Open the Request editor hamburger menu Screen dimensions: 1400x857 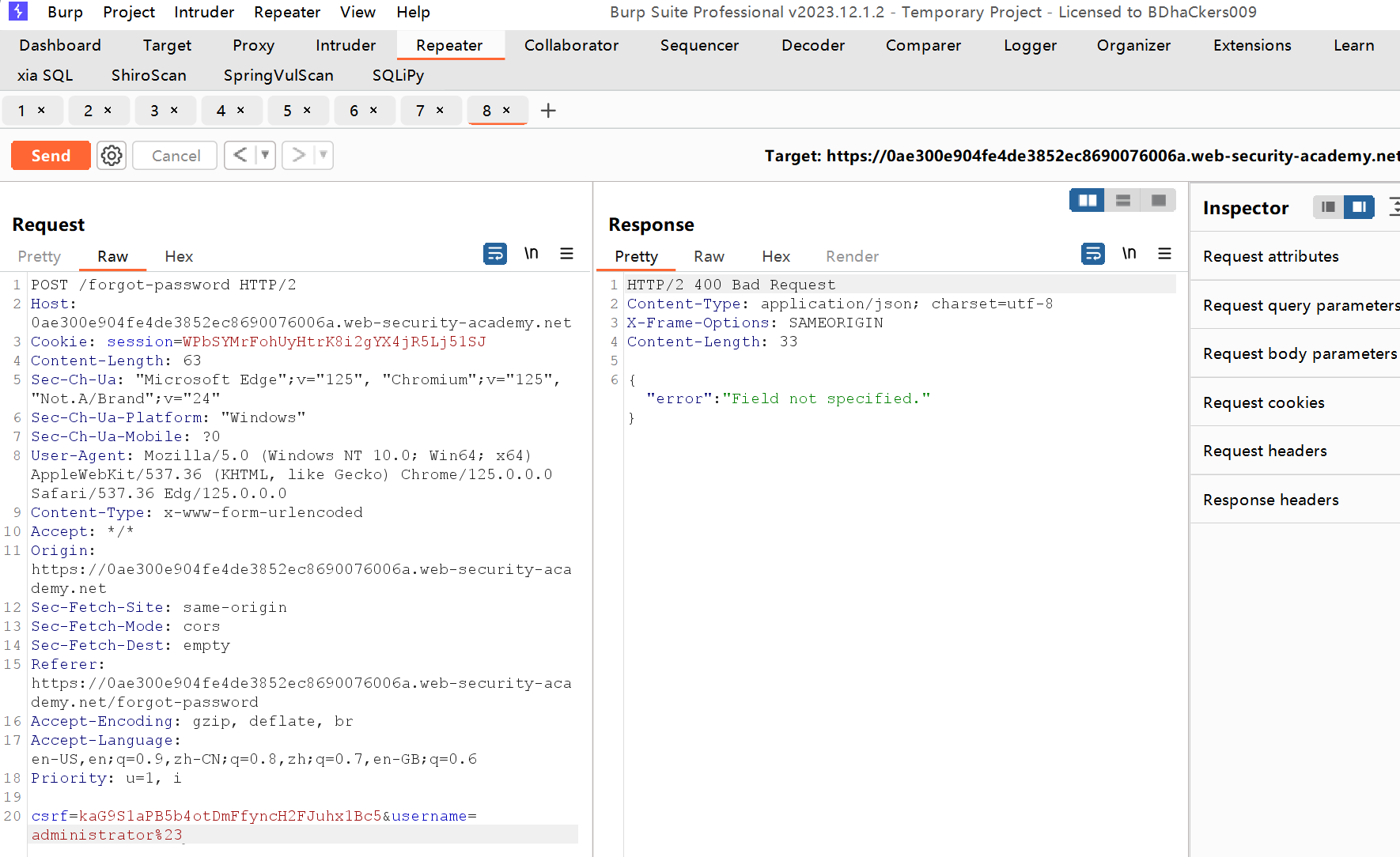(x=566, y=253)
